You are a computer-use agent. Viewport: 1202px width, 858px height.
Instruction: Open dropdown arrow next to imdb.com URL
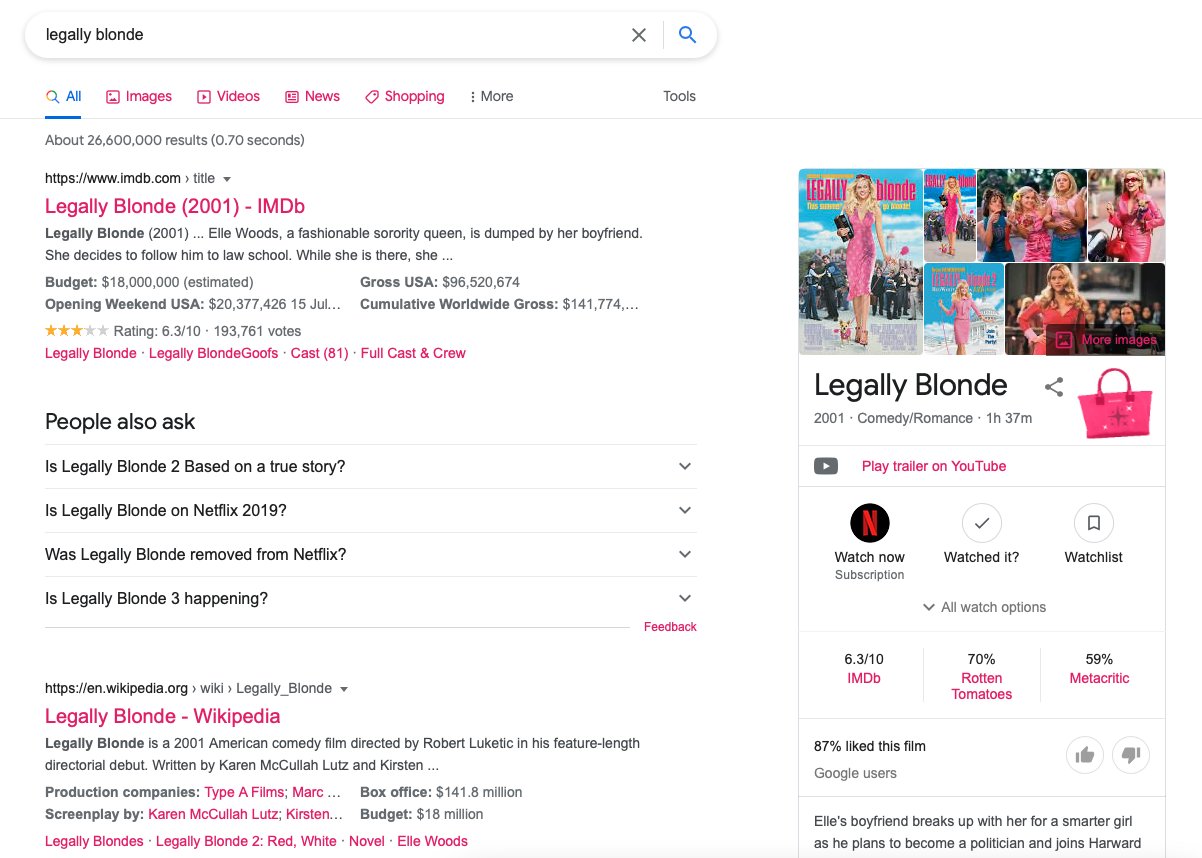pyautogui.click(x=227, y=179)
